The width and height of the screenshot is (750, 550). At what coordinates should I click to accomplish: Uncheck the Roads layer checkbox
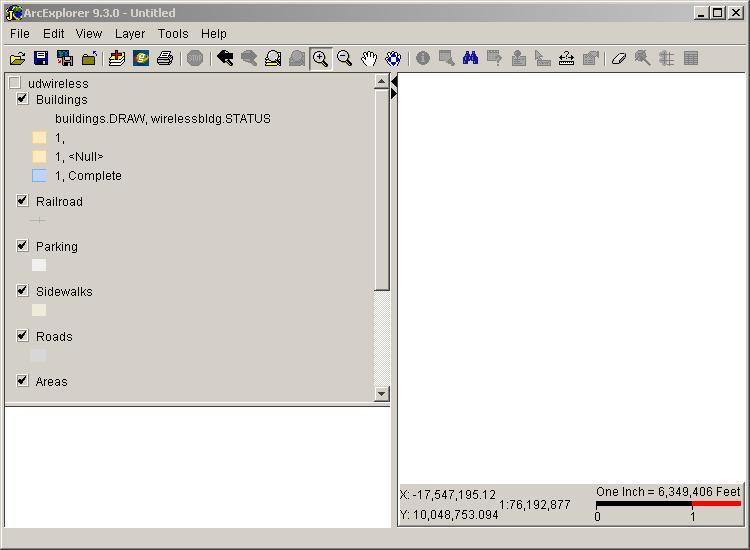[22, 336]
